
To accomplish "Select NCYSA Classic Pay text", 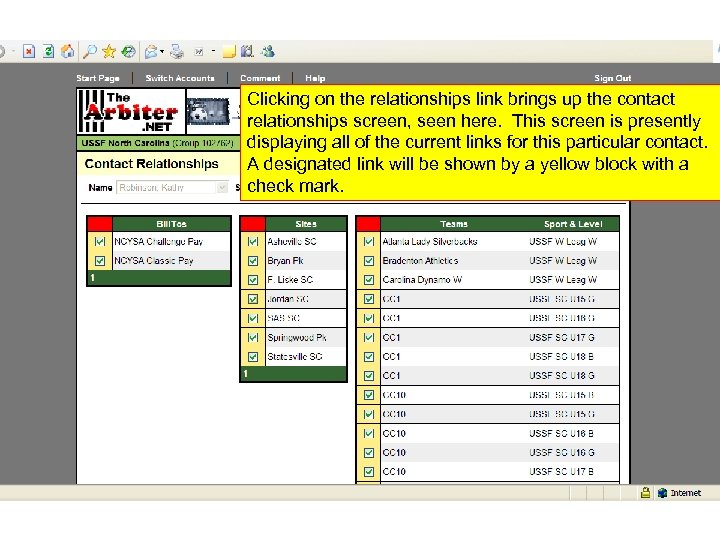I will point(154,261).
